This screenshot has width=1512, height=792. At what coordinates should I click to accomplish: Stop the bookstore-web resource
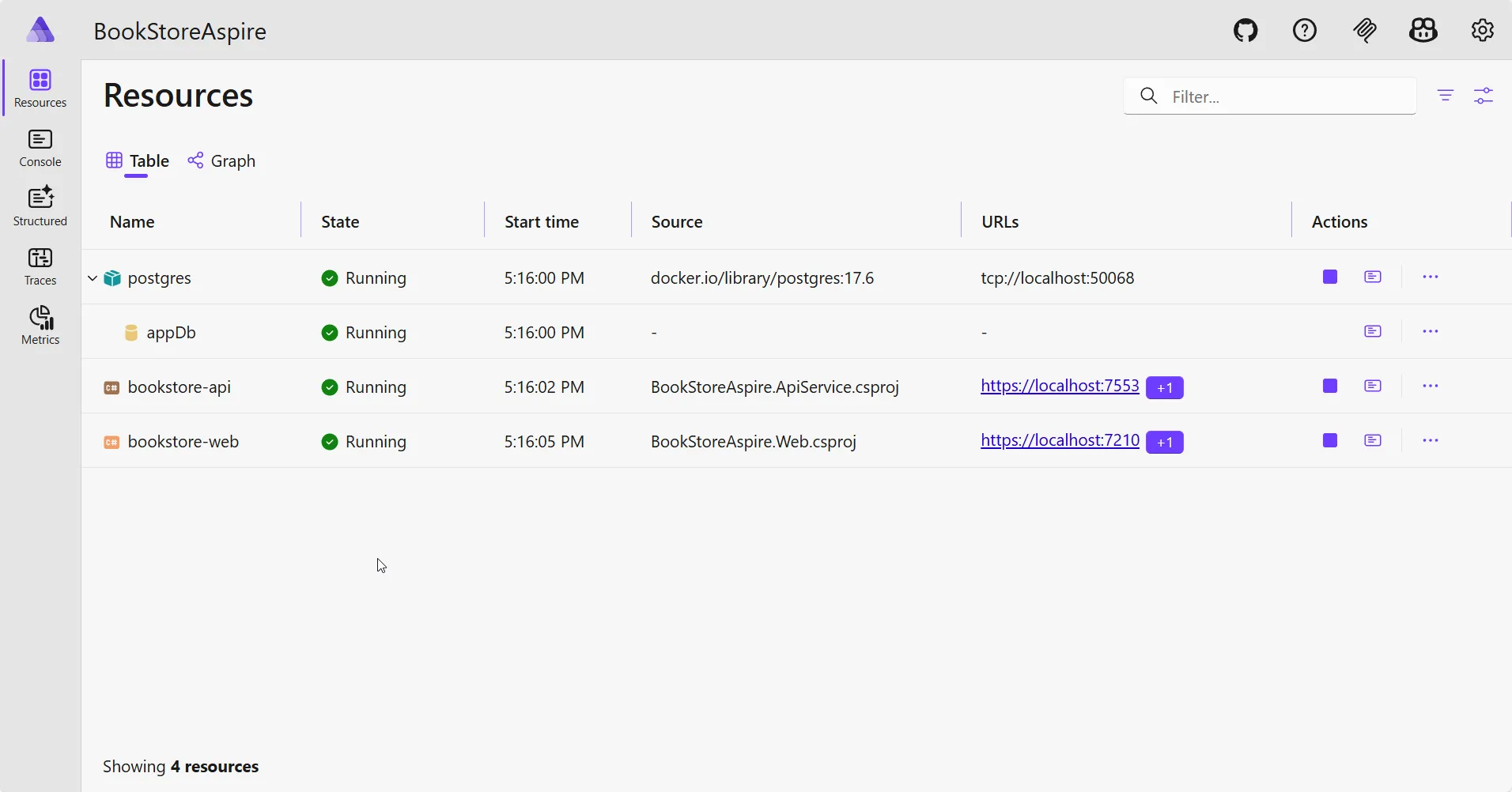[x=1331, y=440]
